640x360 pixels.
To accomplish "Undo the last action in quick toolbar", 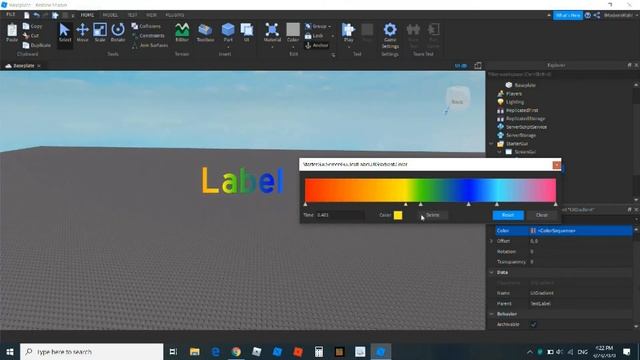I will click(x=36, y=15).
